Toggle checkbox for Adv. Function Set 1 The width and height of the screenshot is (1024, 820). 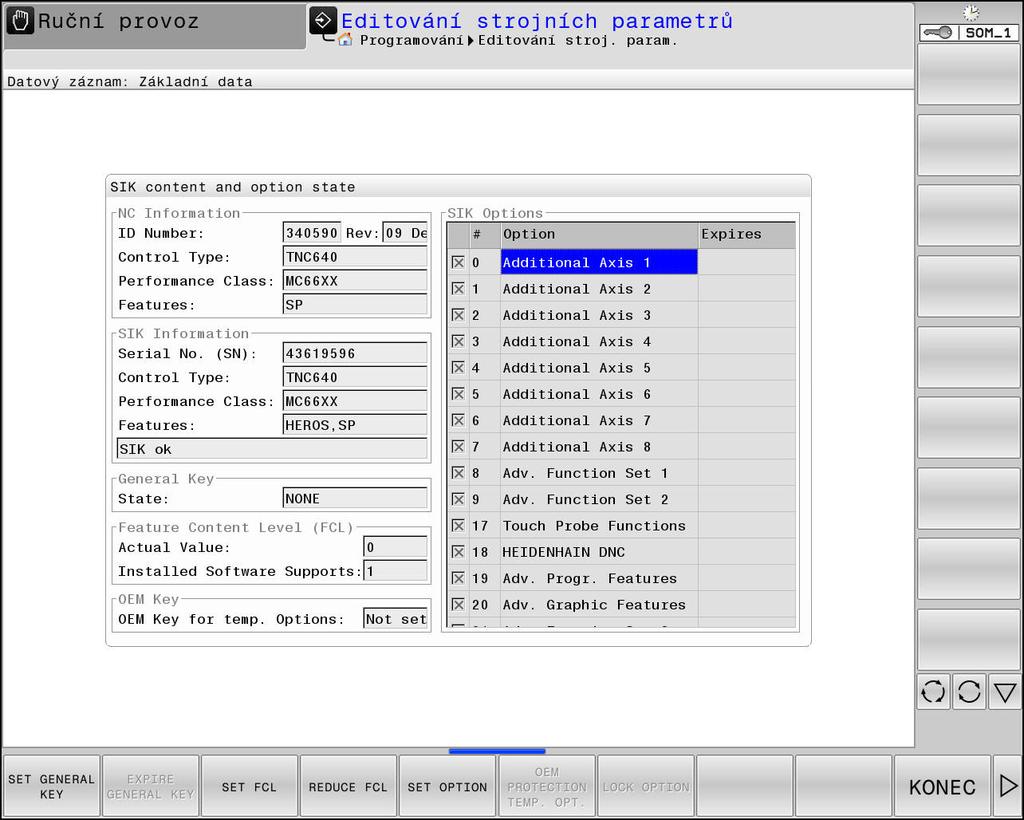[458, 473]
